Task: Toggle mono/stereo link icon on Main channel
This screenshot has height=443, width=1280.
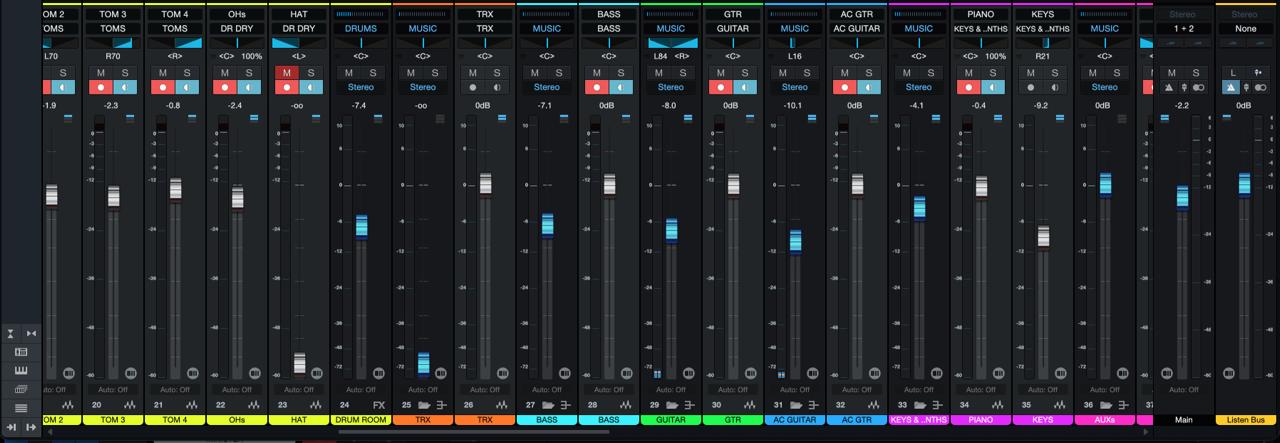Action: pos(1198,87)
